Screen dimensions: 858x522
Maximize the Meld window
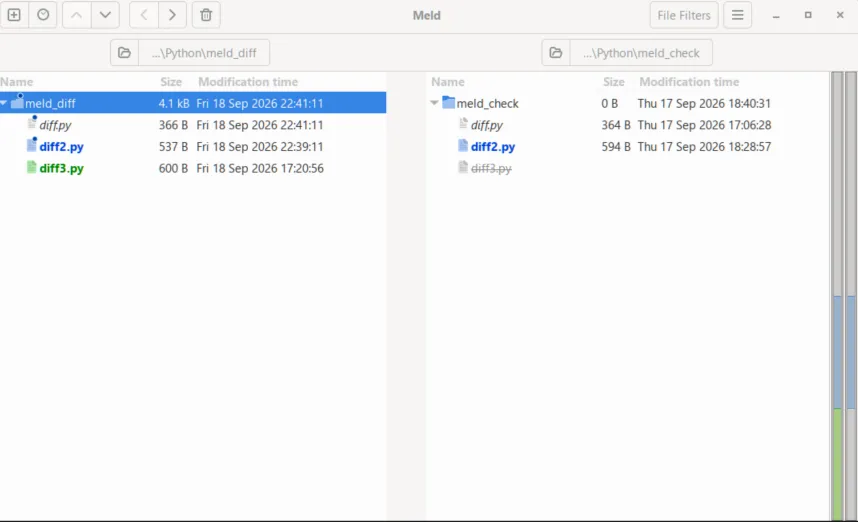808,15
